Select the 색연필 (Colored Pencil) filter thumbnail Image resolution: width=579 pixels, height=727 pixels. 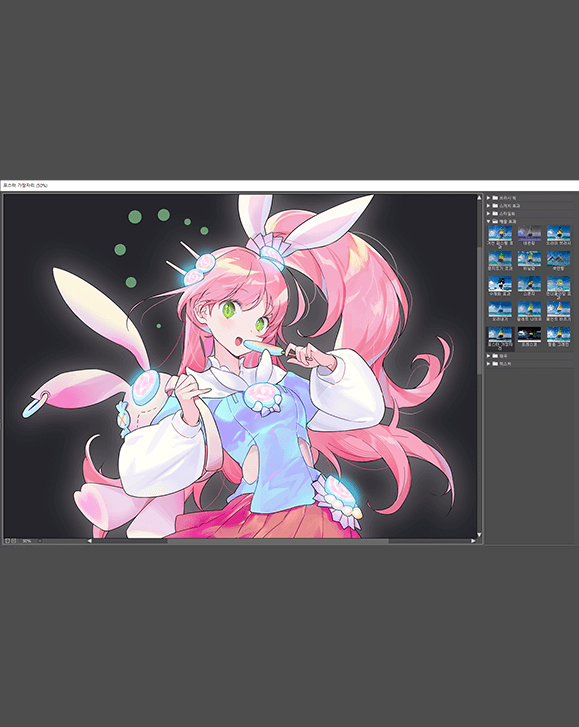[558, 258]
